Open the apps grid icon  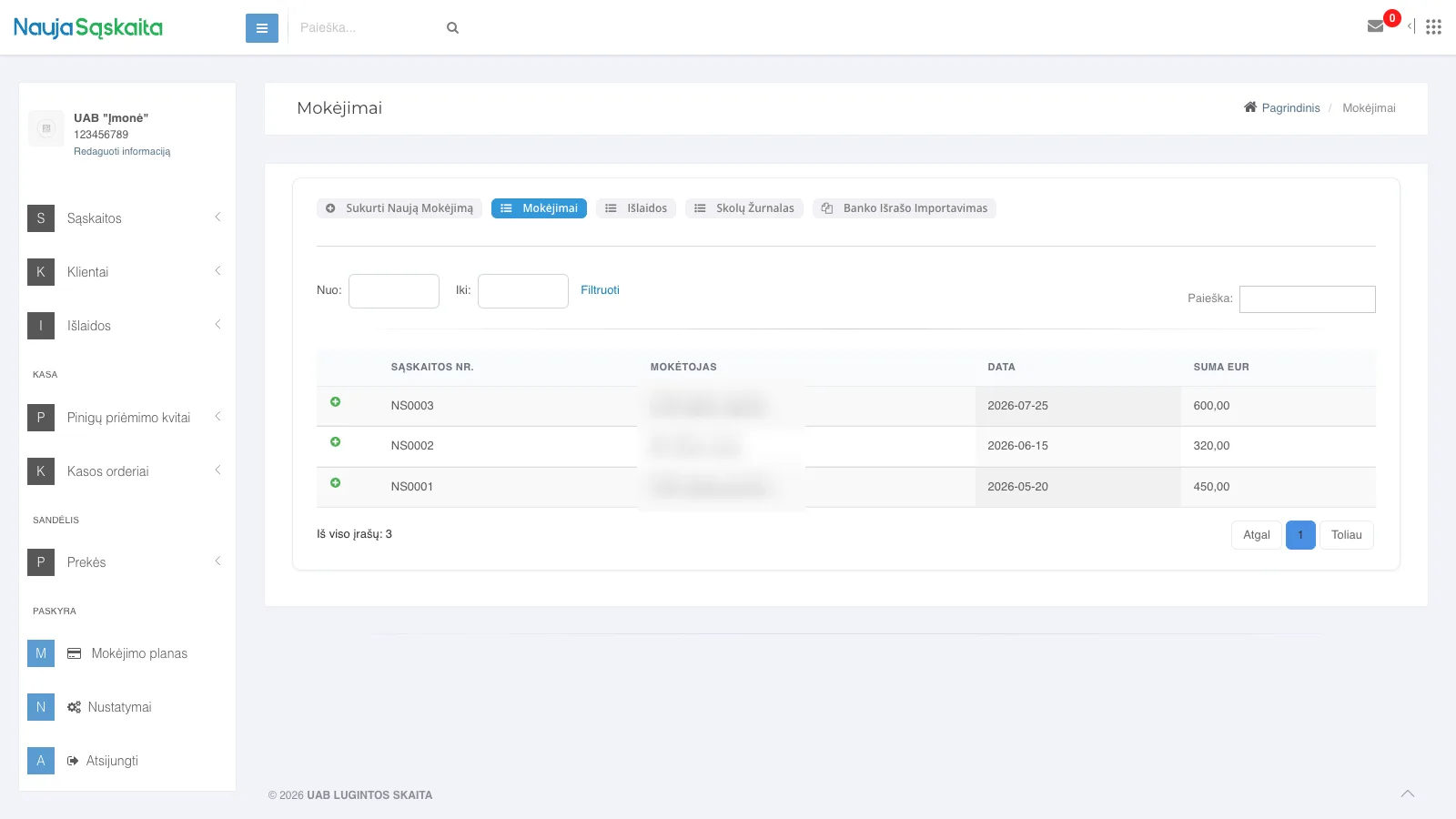coord(1433,27)
